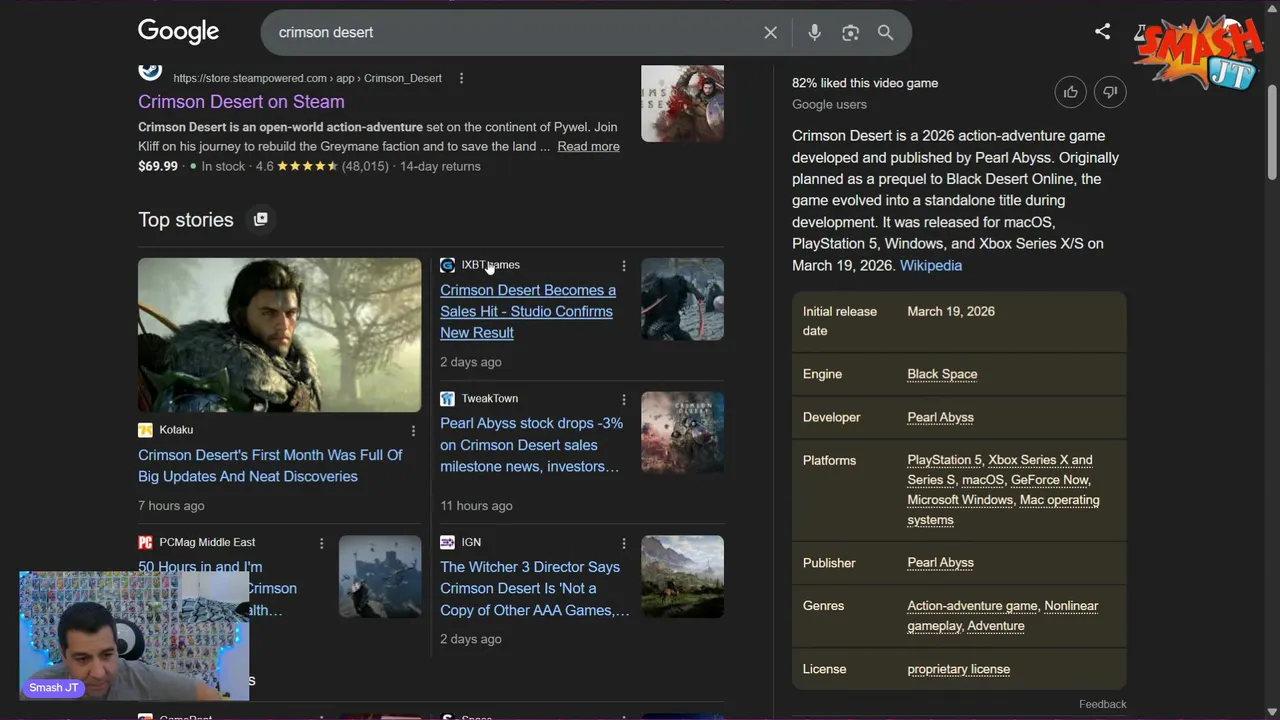Click the Google logo
Screen dimensions: 1280x720
point(178,31)
